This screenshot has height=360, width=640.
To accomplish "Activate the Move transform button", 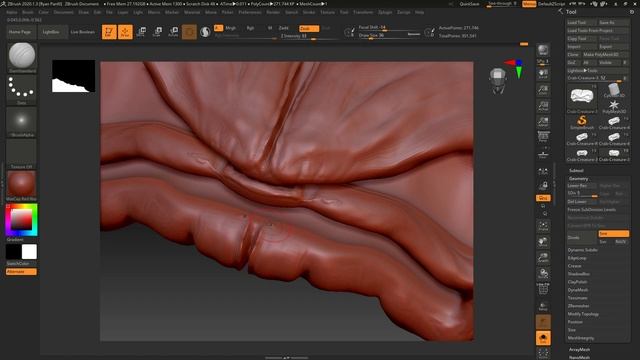I will (142, 32).
